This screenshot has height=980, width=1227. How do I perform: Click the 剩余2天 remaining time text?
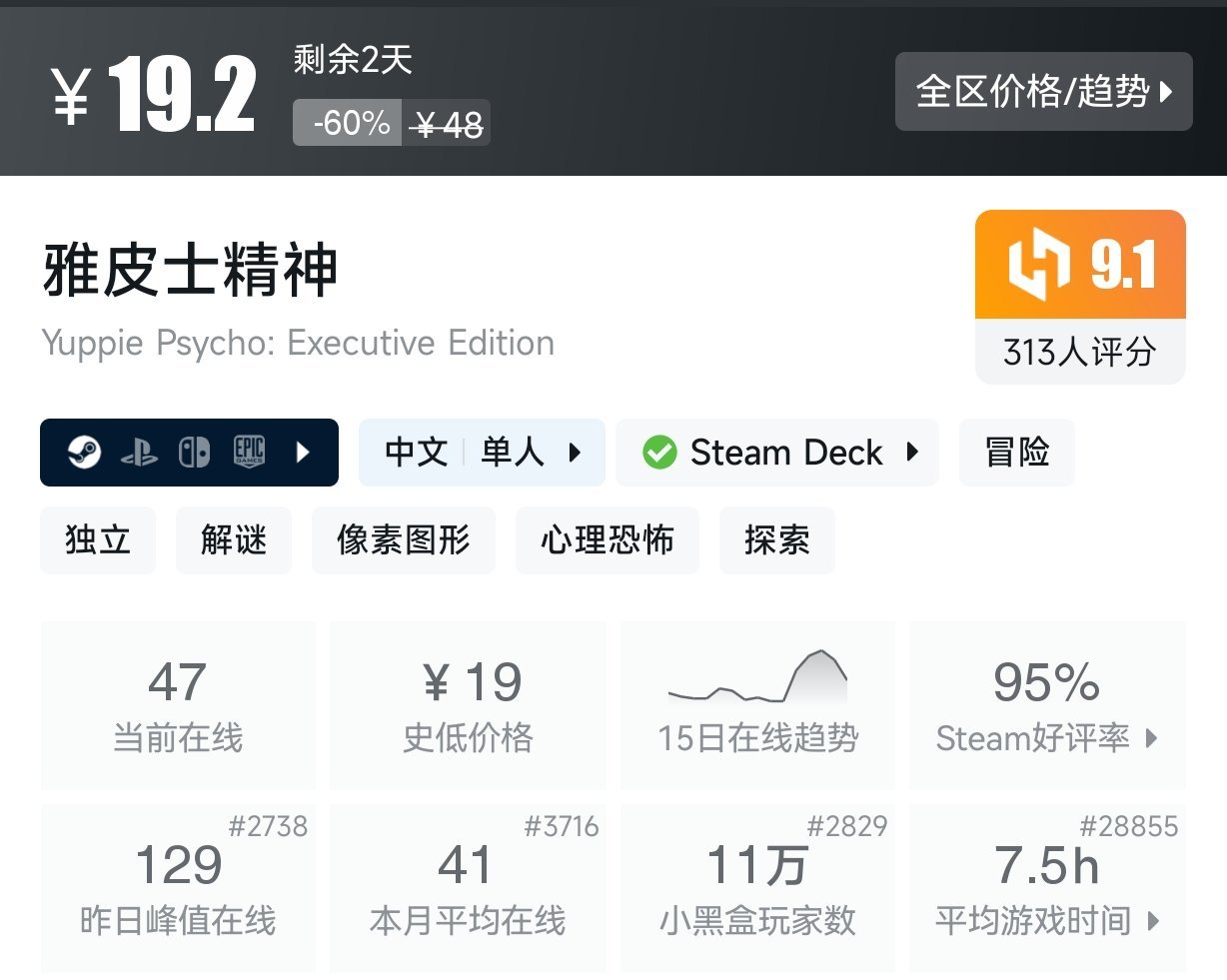pos(353,60)
